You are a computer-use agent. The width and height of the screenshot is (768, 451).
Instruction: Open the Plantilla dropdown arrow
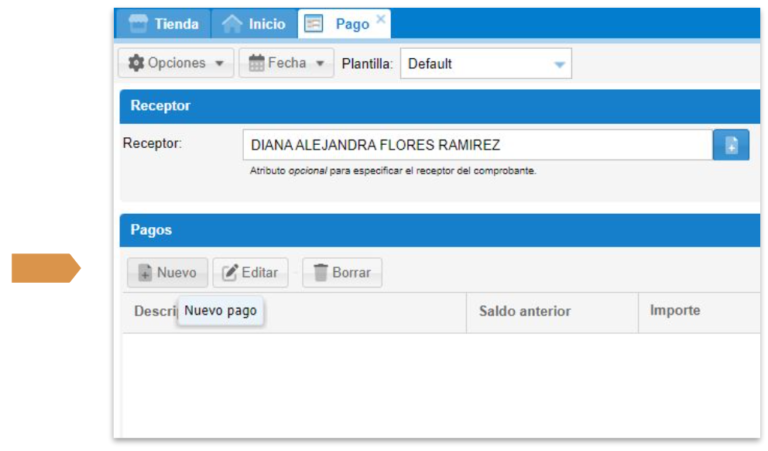click(559, 64)
